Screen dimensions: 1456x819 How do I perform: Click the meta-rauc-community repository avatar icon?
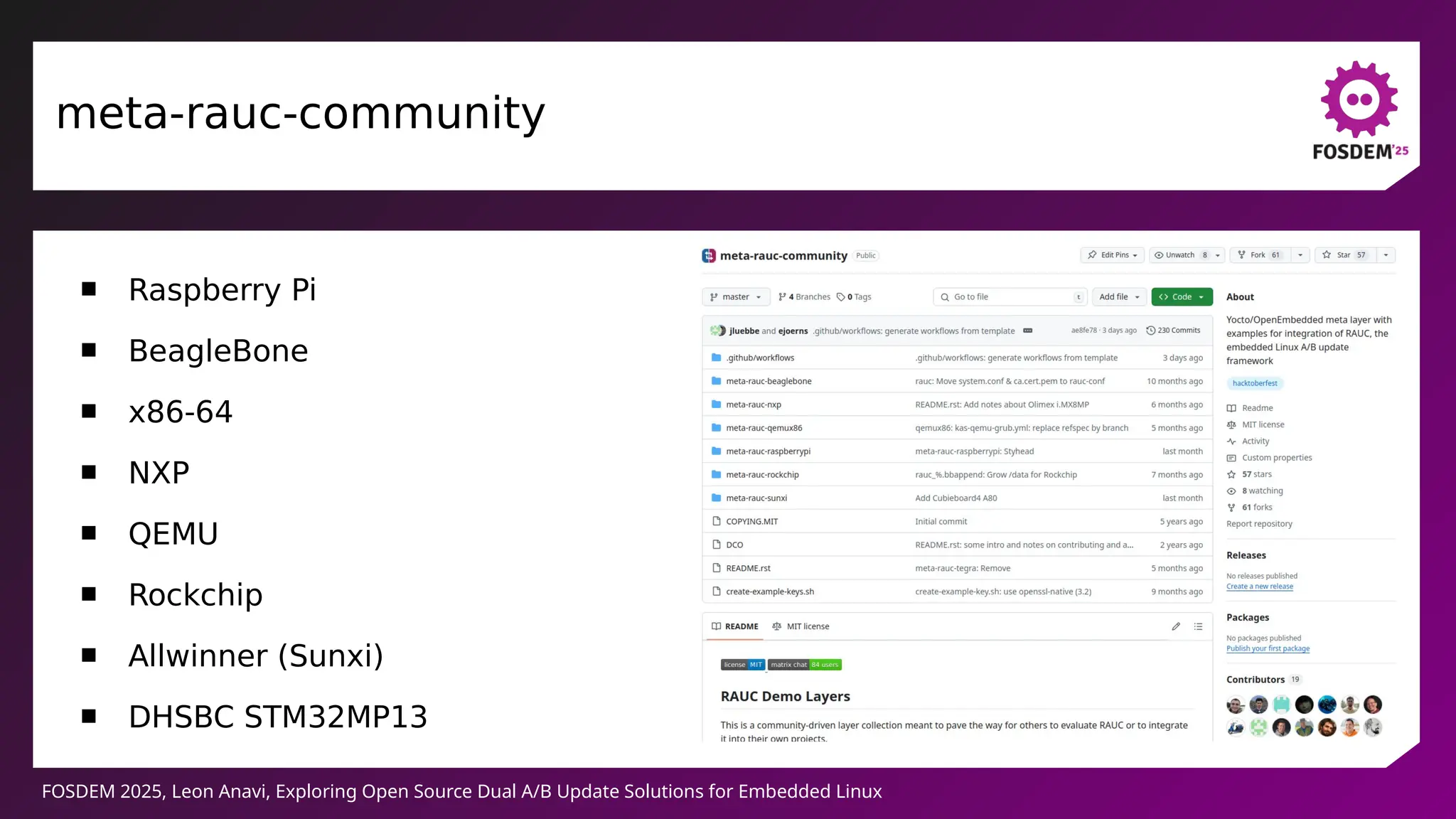(708, 255)
